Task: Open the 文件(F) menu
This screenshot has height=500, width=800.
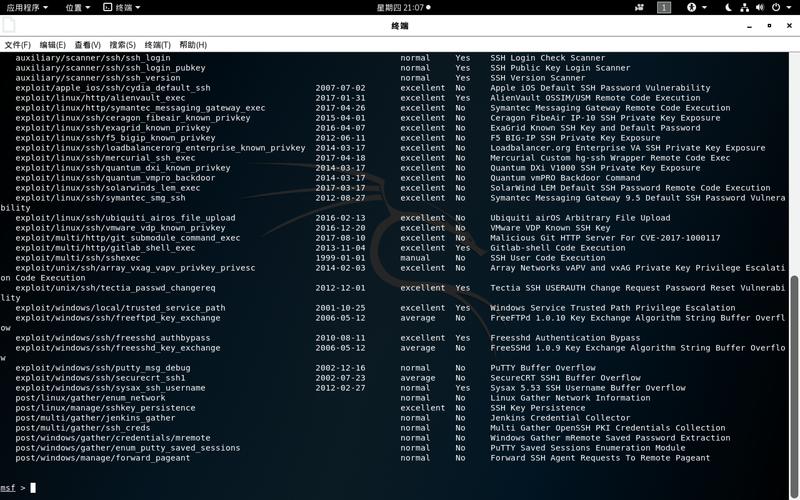Action: click(x=17, y=45)
